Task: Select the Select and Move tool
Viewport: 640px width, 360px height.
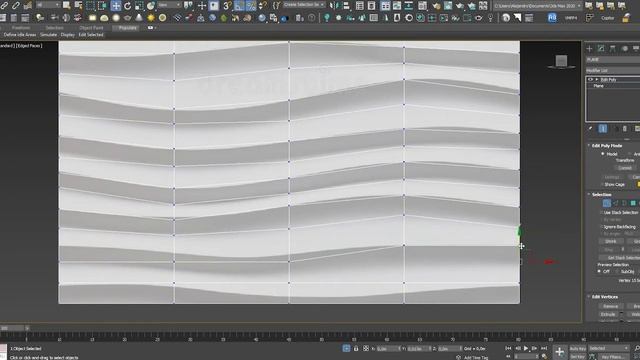Action: (116, 6)
